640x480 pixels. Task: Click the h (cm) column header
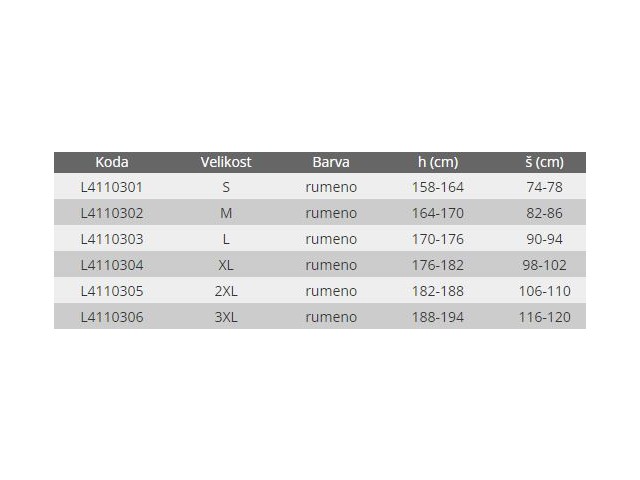coord(436,162)
